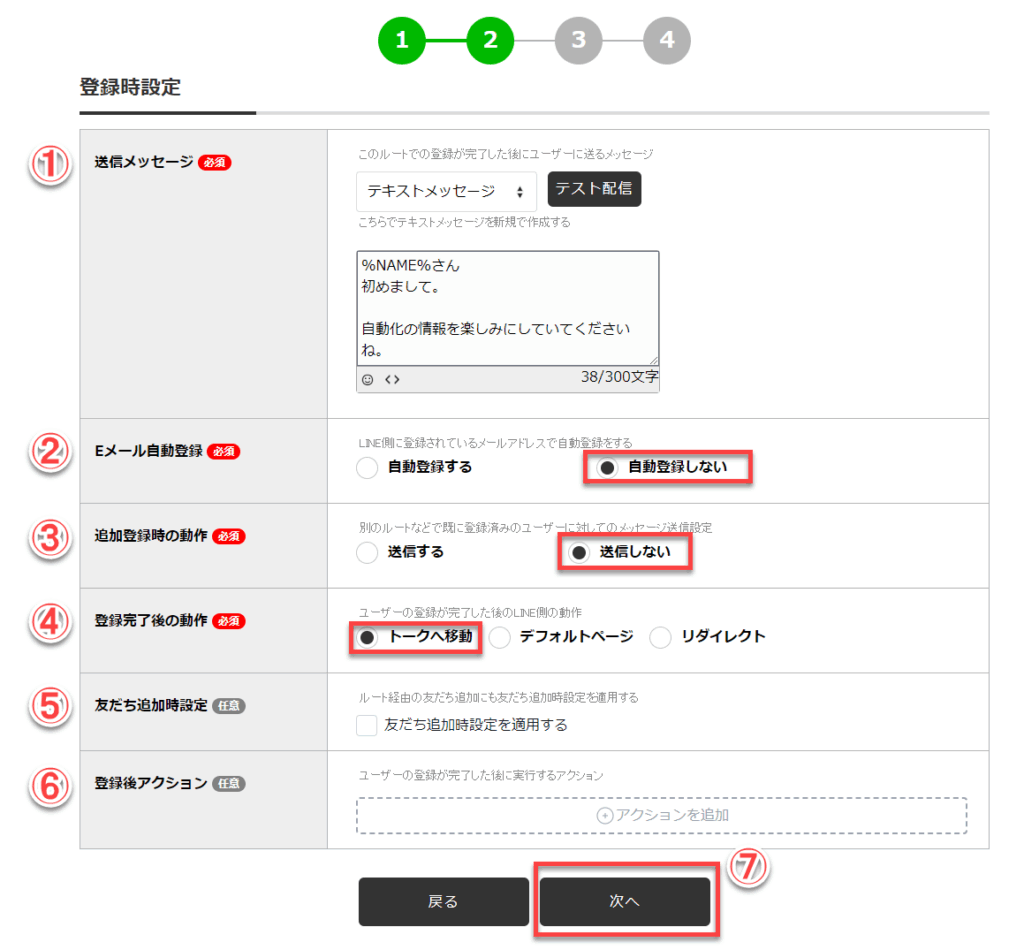Image resolution: width=1024 pixels, height=950 pixels.
Task: Enable 友だち追加時設定を適用する checkbox
Action: pyautogui.click(x=367, y=725)
